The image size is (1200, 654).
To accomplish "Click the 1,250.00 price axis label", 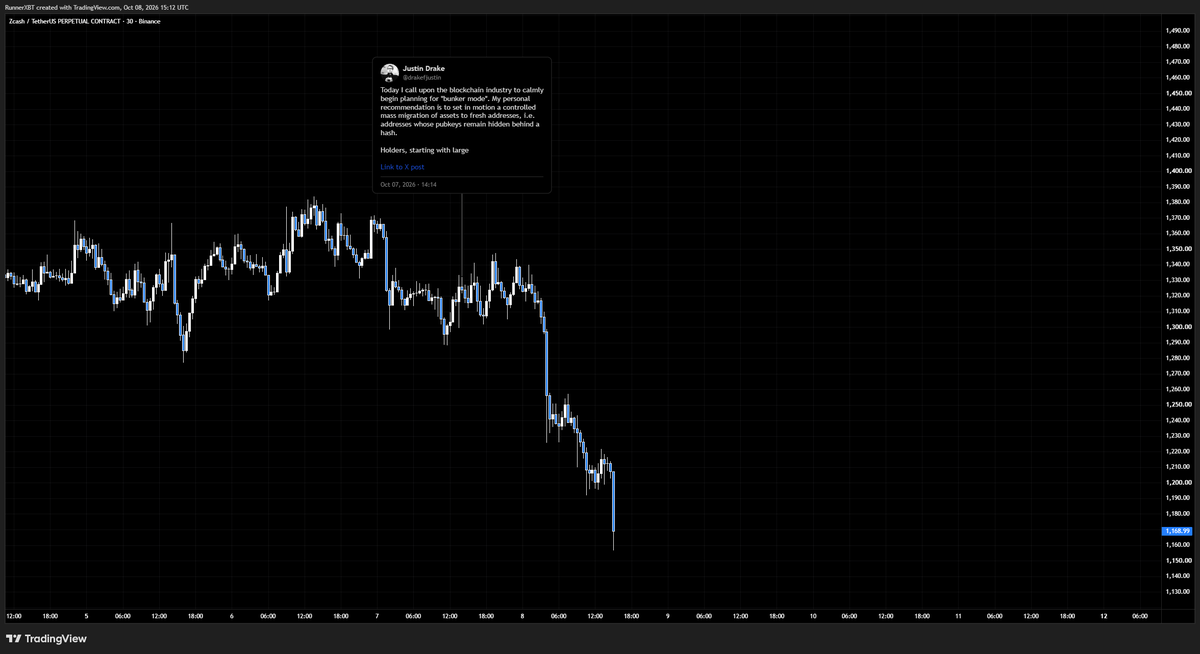I will tap(1176, 405).
